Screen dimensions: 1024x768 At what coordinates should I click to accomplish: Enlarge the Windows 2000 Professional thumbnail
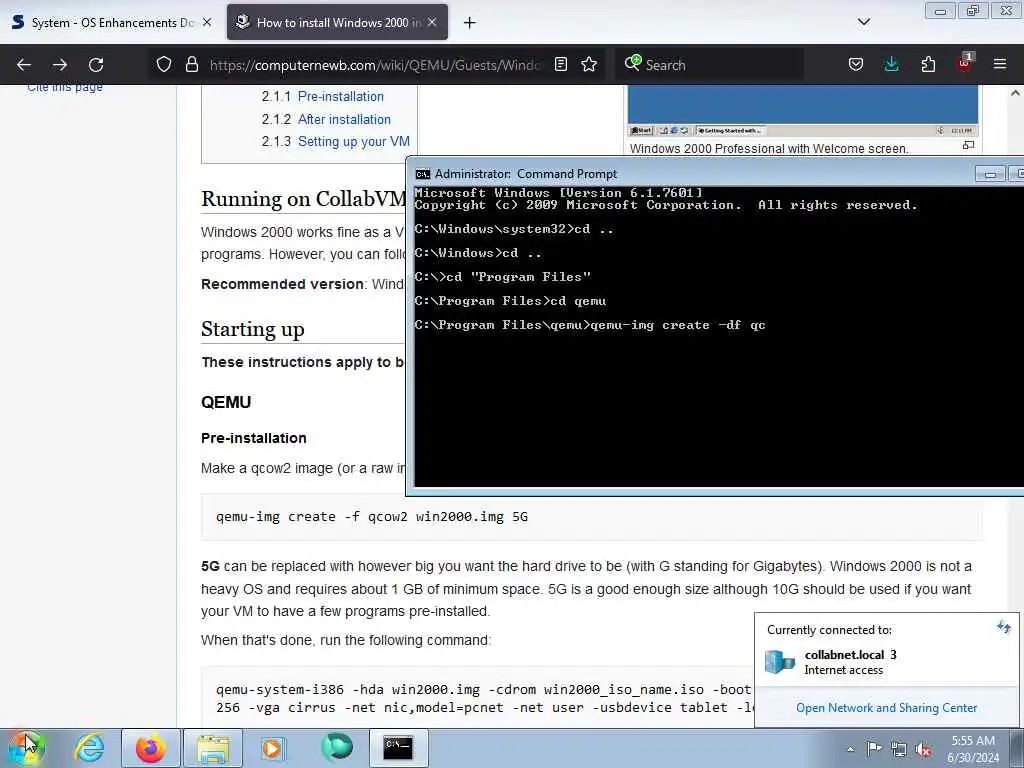click(x=968, y=146)
